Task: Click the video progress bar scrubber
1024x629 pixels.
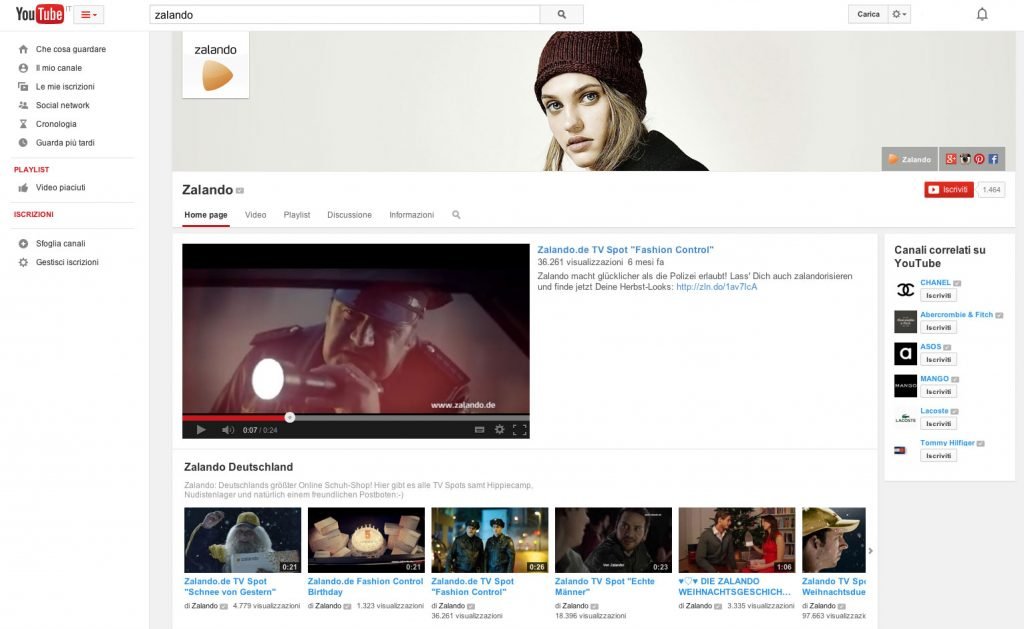Action: [290, 417]
